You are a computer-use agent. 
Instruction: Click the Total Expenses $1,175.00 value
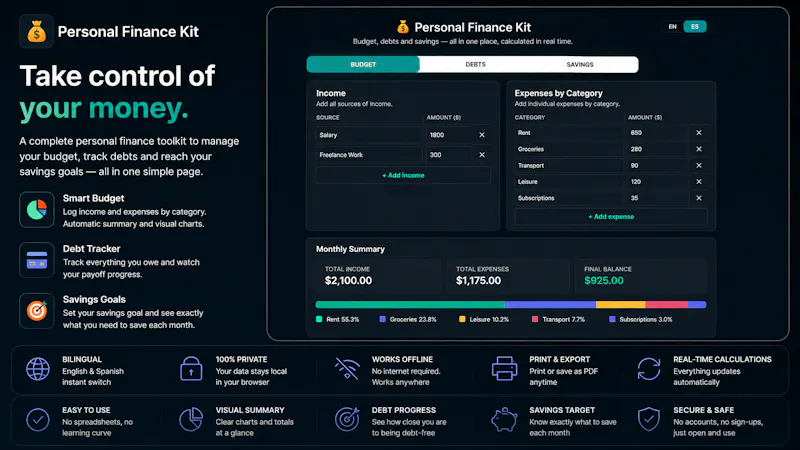tap(478, 281)
